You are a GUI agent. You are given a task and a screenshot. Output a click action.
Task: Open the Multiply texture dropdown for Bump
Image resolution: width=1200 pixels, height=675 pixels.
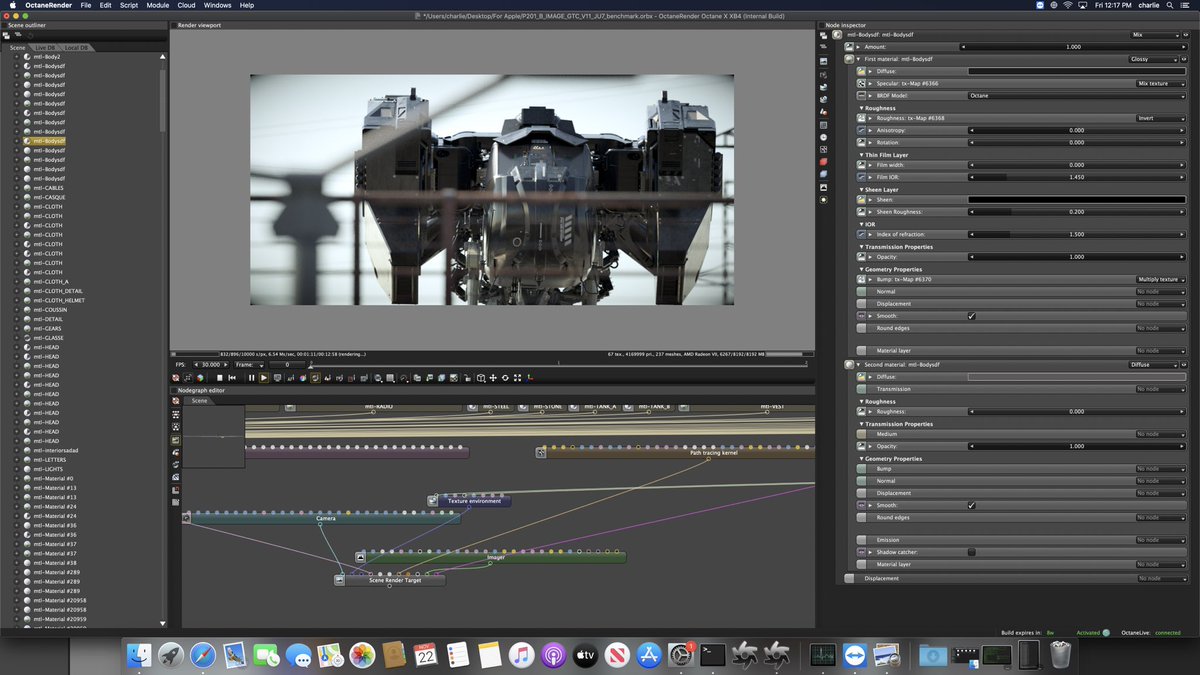[1160, 279]
